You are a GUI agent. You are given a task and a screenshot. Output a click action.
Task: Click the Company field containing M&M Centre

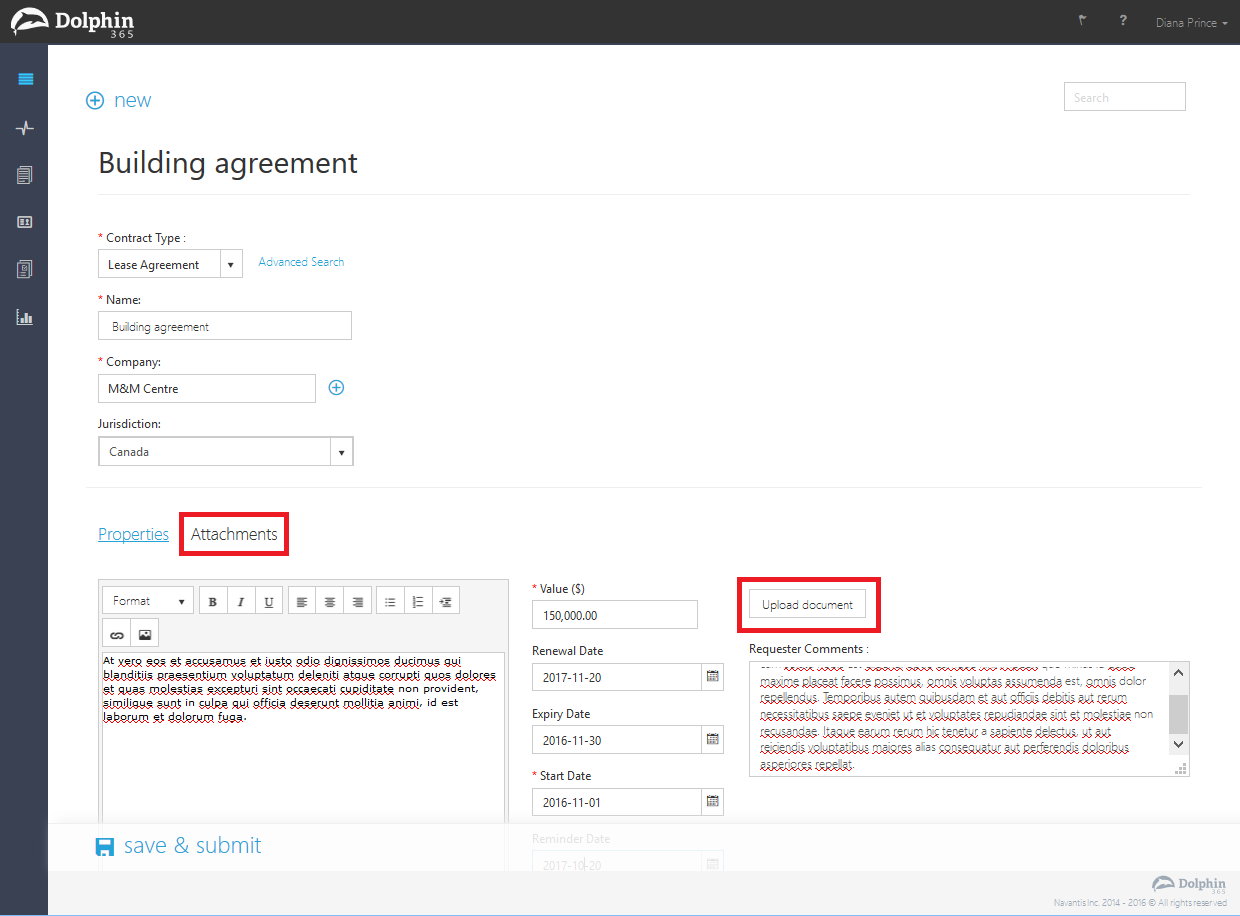[x=207, y=388]
